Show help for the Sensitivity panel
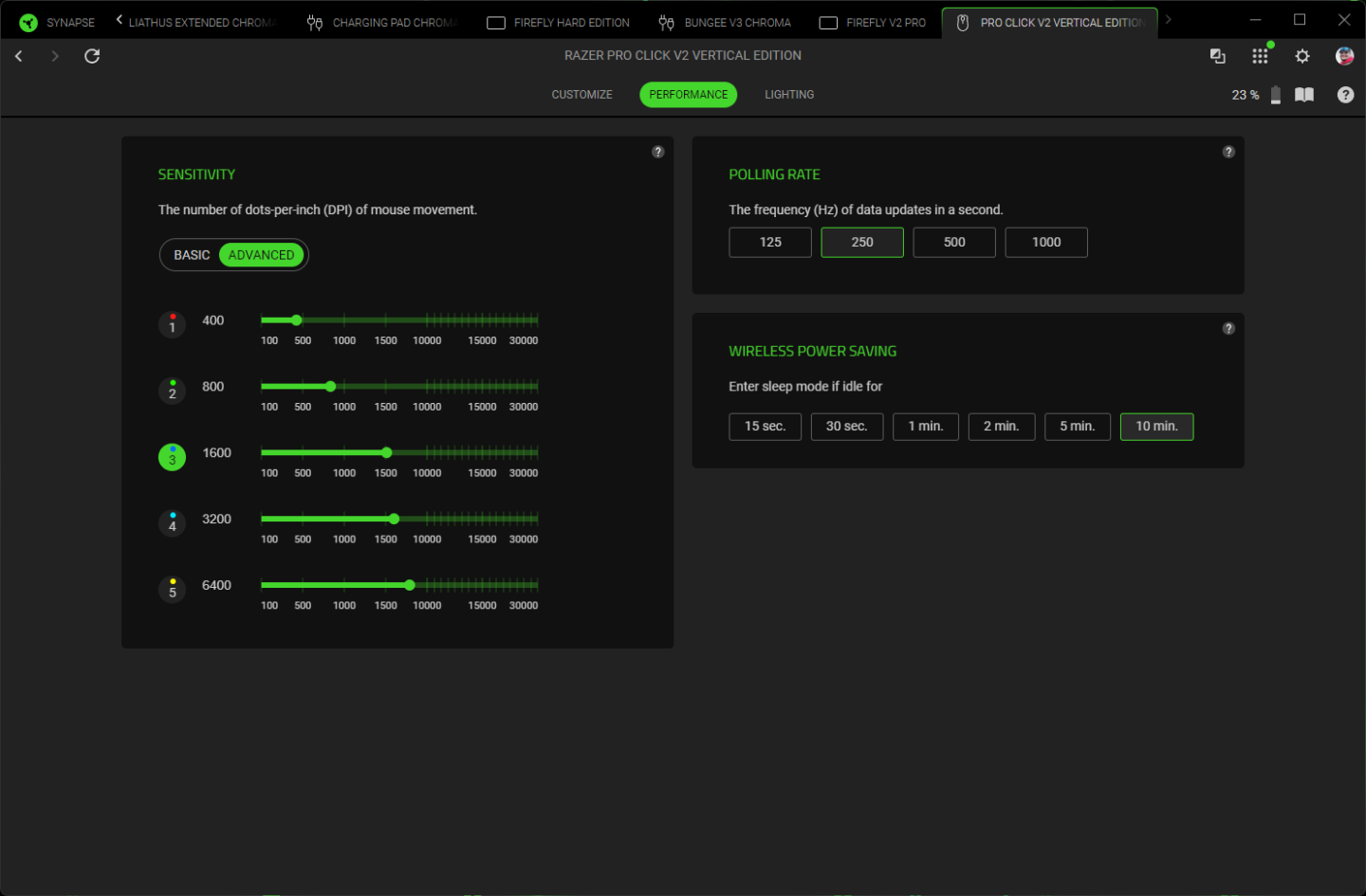This screenshot has width=1366, height=896. [x=658, y=152]
